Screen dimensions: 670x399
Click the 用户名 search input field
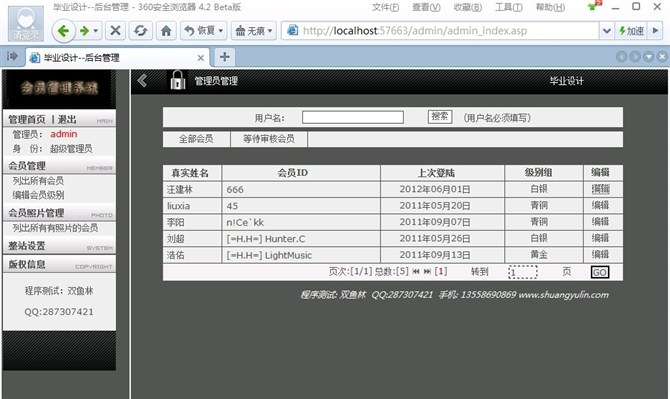point(353,117)
